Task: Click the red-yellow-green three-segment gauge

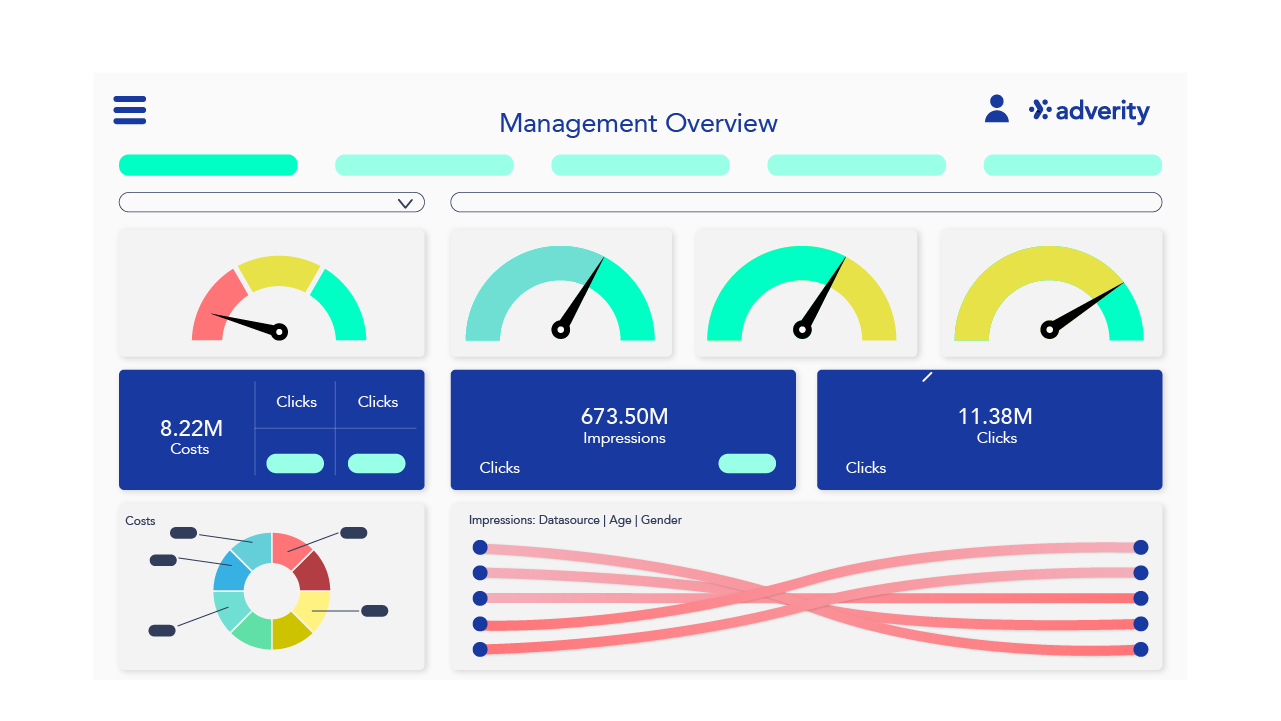Action: pyautogui.click(x=279, y=297)
